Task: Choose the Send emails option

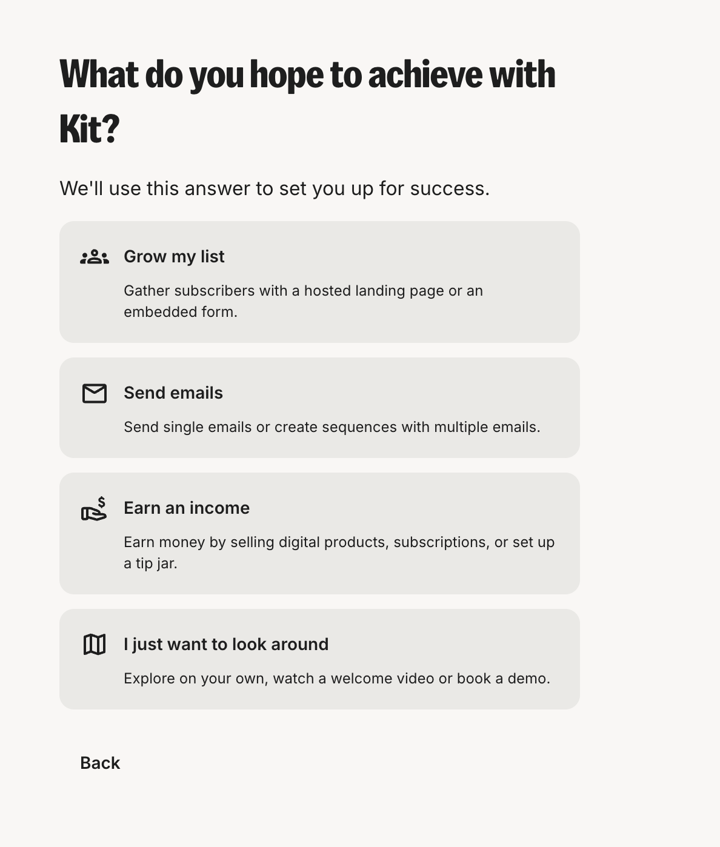Action: 320,407
